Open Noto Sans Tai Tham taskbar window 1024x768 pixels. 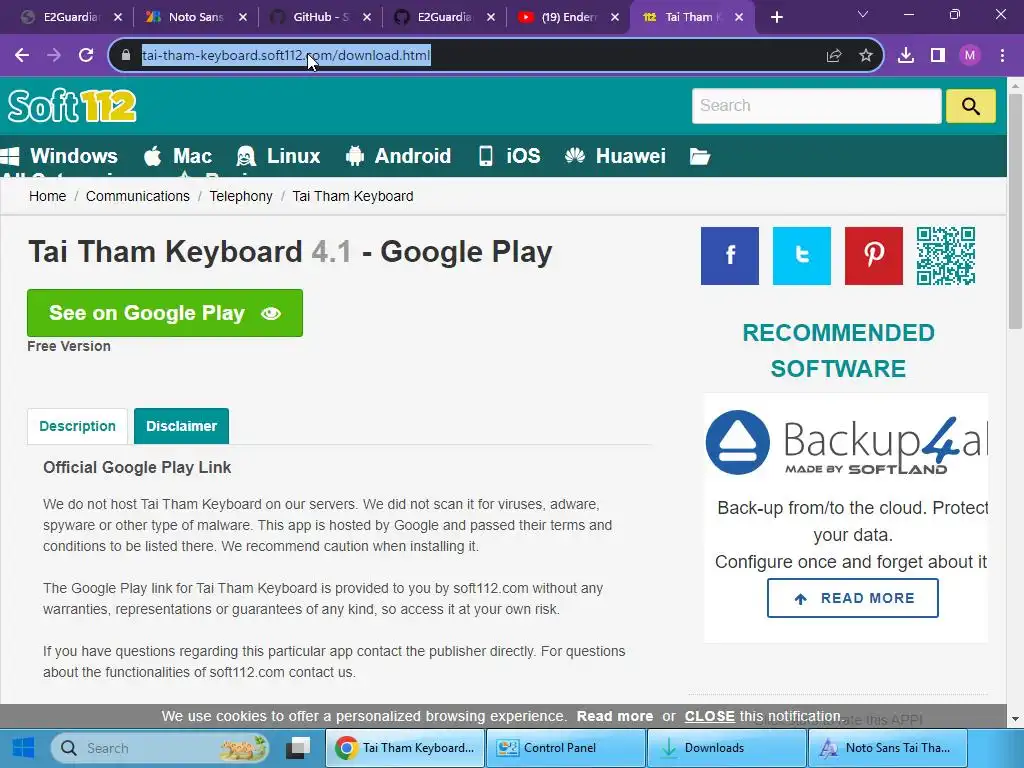[888, 748]
